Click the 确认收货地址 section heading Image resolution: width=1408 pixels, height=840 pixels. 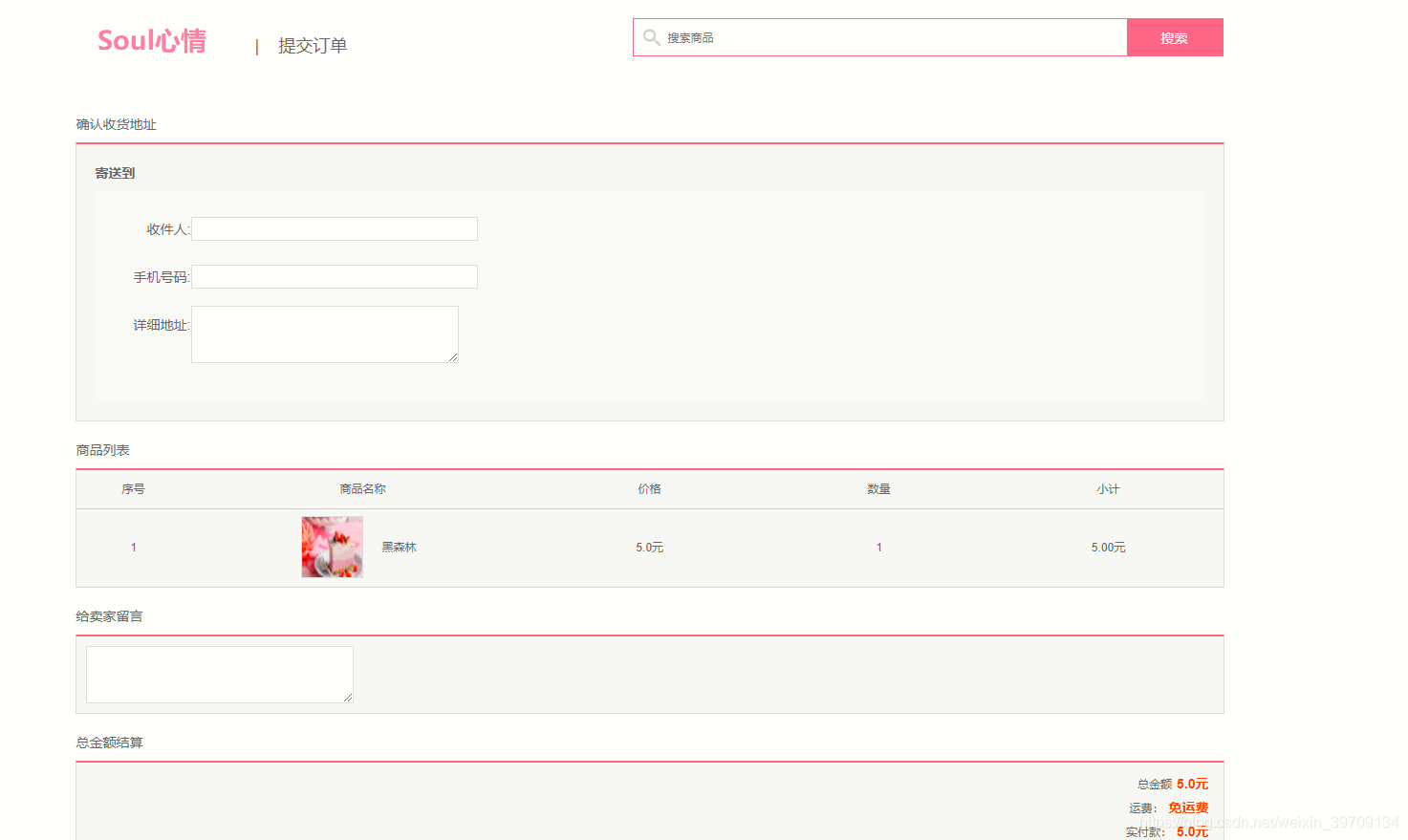click(x=117, y=124)
